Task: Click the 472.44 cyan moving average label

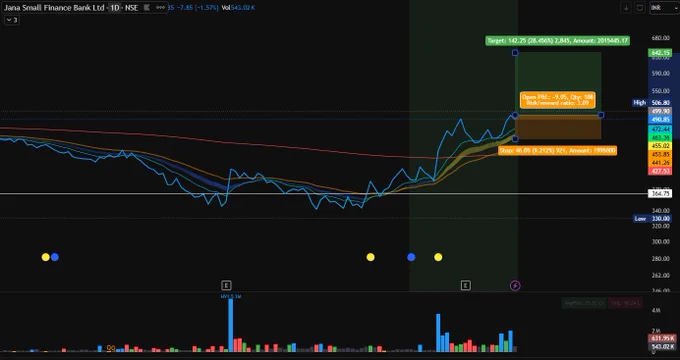Action: pyautogui.click(x=660, y=130)
